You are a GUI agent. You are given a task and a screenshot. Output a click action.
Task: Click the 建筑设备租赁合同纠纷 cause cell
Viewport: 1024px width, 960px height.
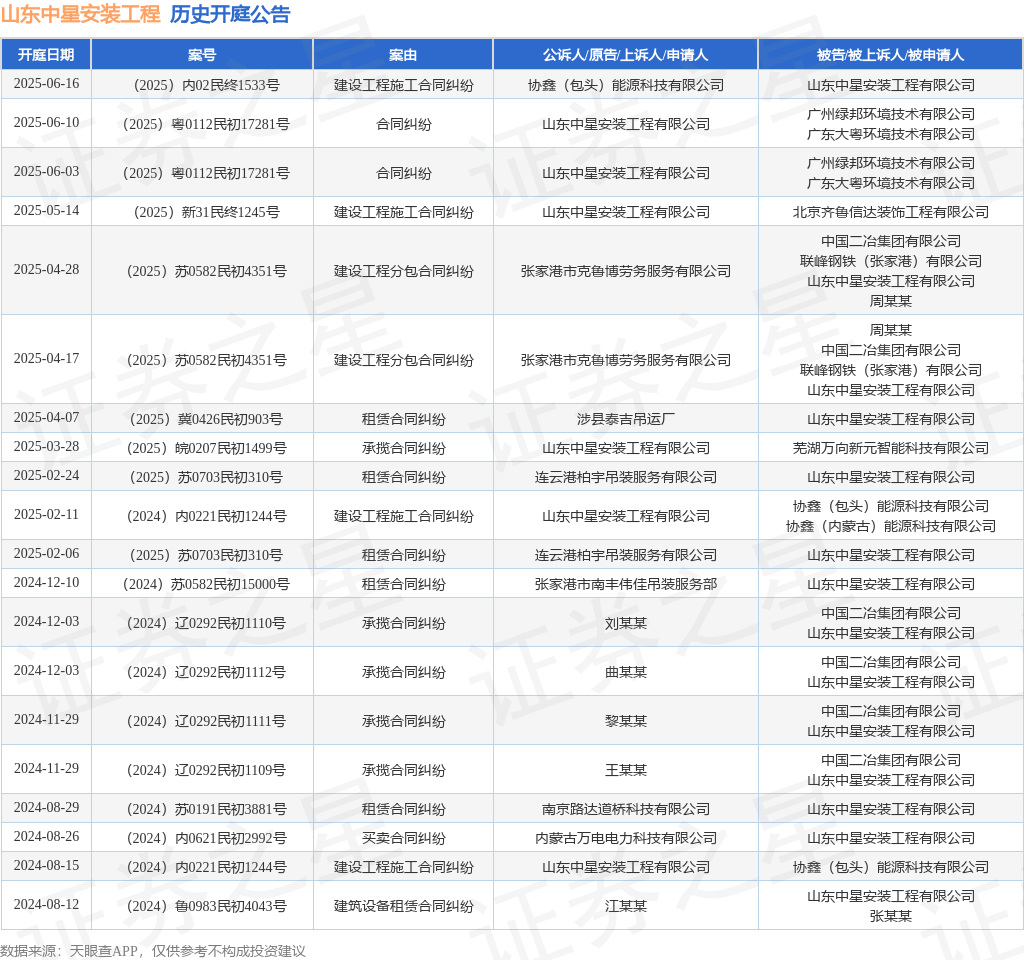pyautogui.click(x=404, y=906)
